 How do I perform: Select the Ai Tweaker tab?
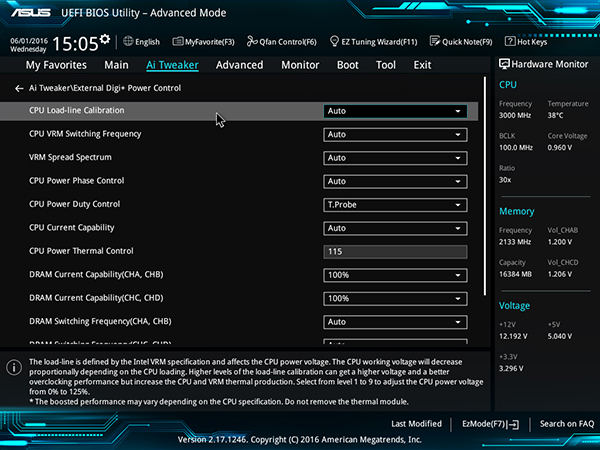[x=172, y=65]
